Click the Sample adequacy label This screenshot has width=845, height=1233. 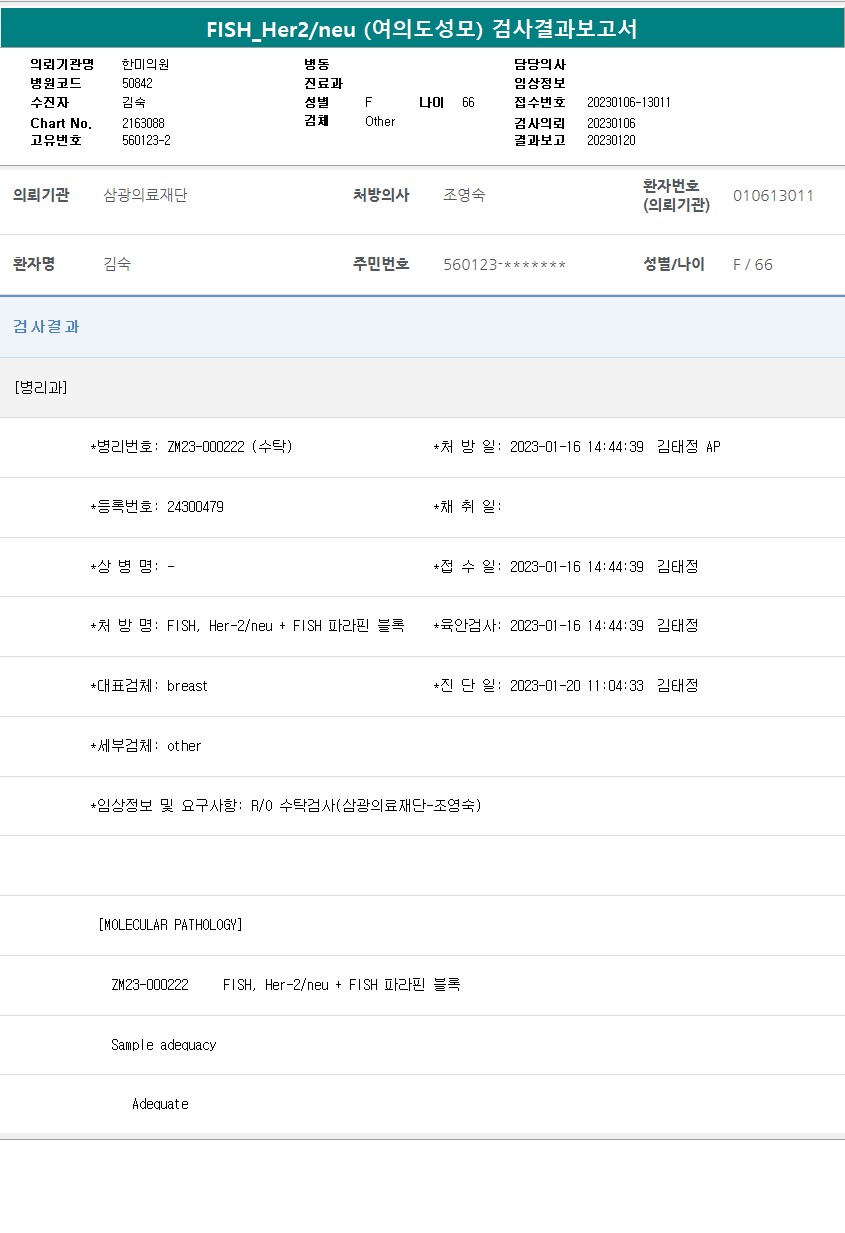click(x=163, y=1045)
